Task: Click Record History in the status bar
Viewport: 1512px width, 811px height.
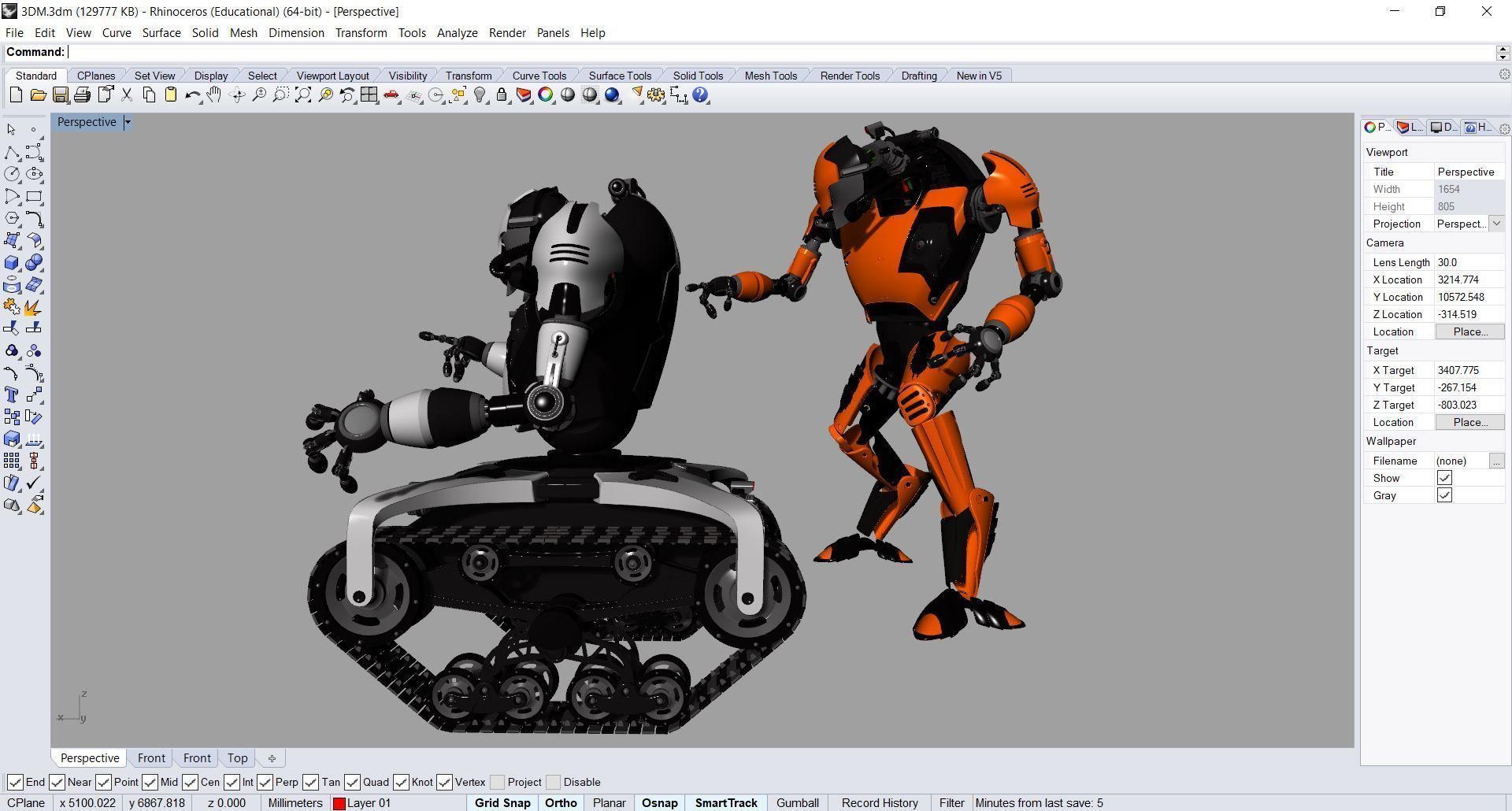Action: coord(880,803)
